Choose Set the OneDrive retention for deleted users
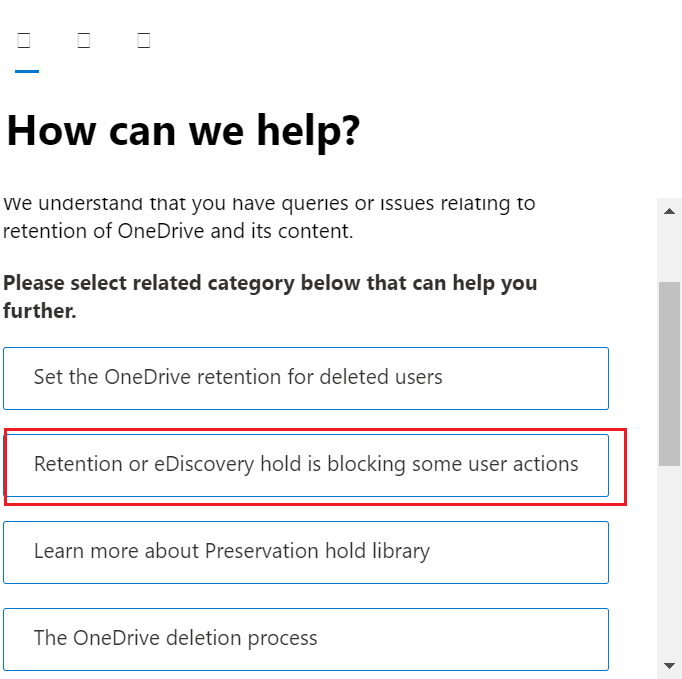Screen dimensions: 682x679 (x=306, y=378)
